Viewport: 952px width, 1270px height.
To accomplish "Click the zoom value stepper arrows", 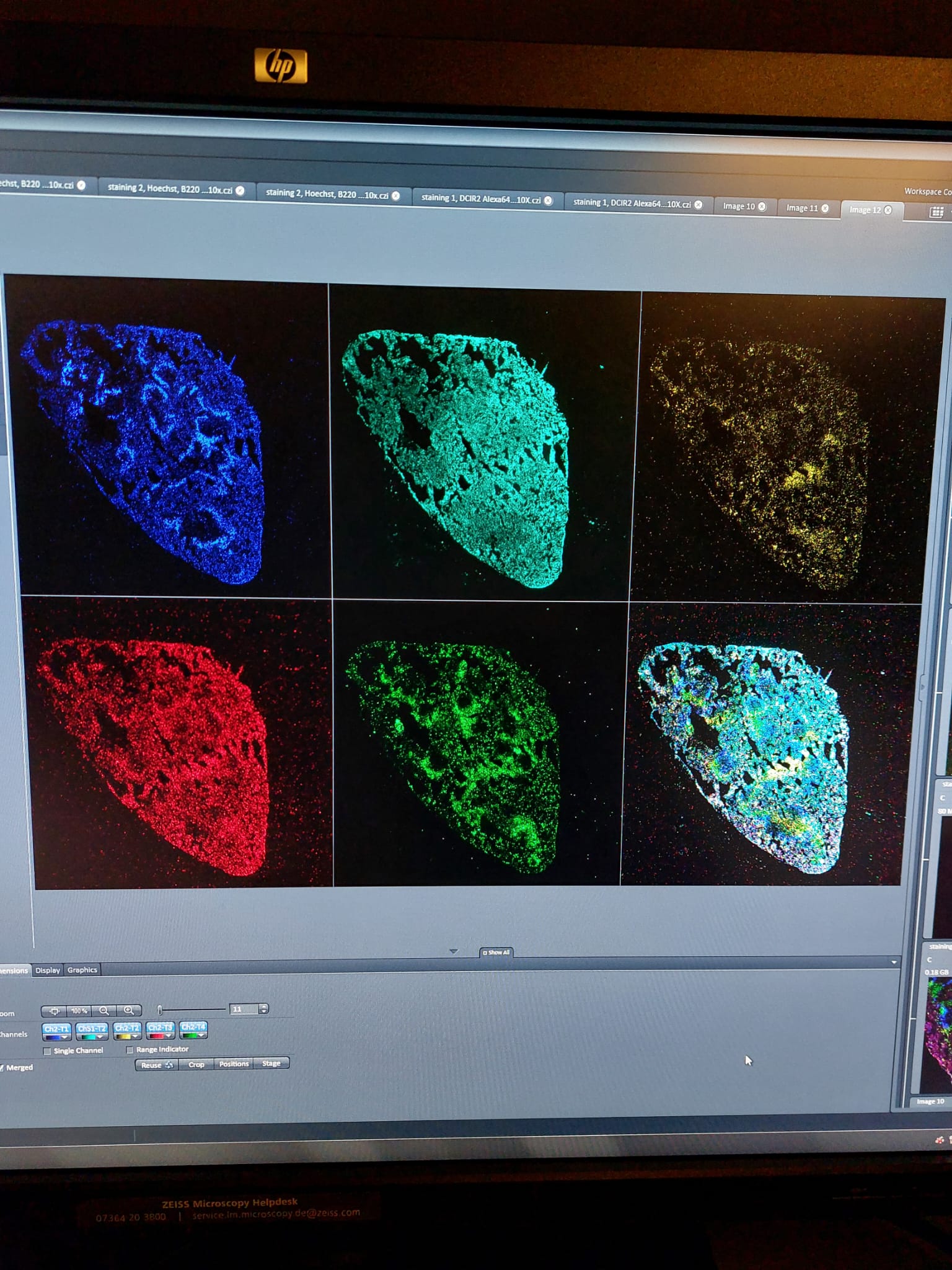I will pos(264,1009).
